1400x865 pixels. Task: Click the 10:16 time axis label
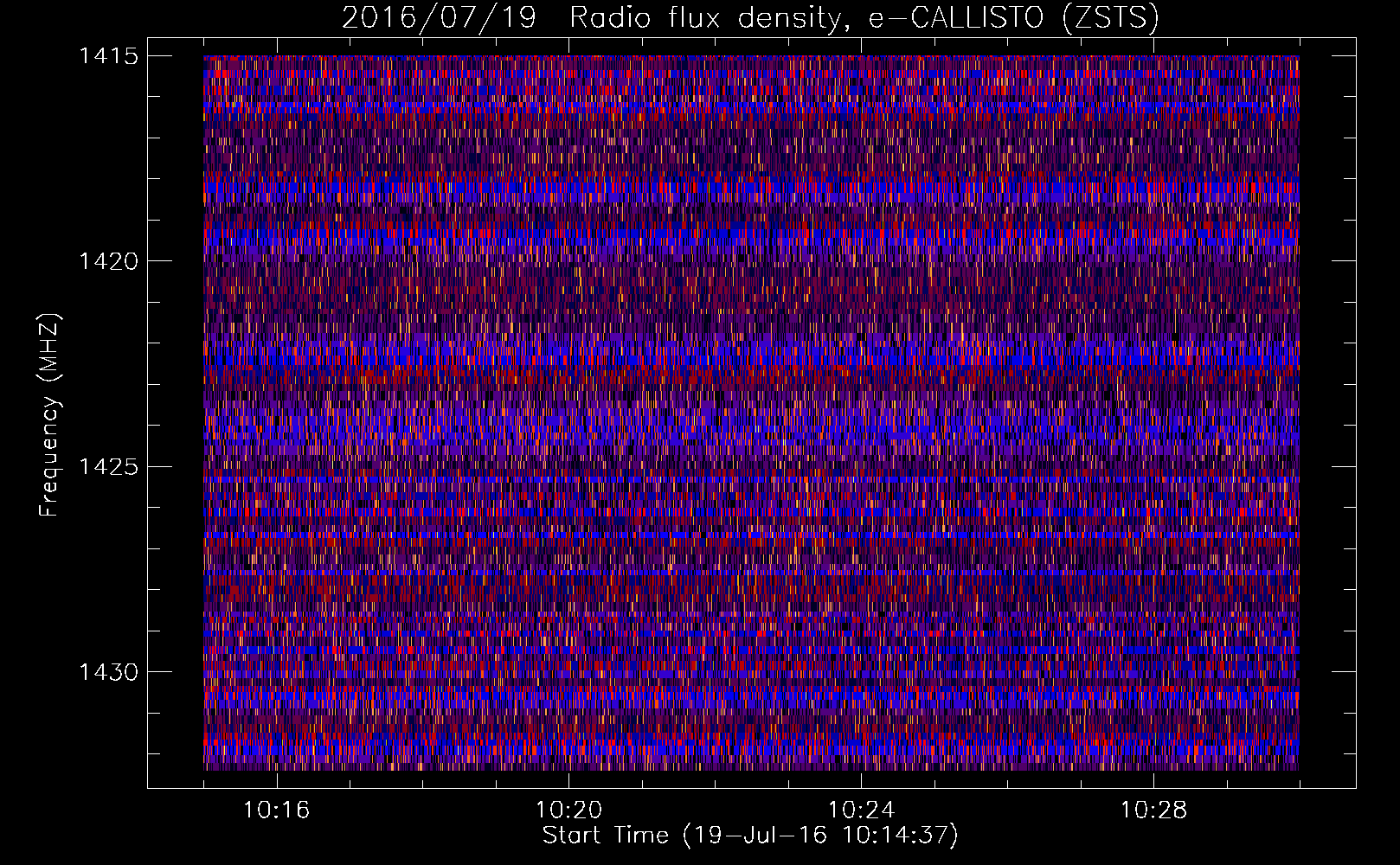point(276,811)
